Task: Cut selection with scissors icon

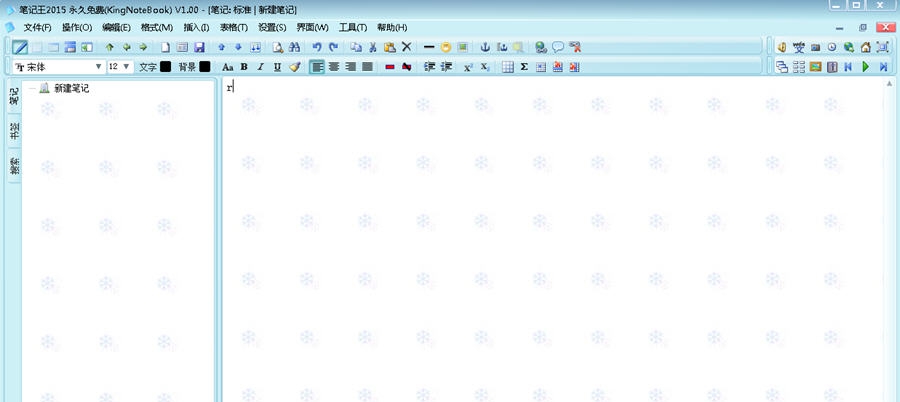Action: coord(373,47)
